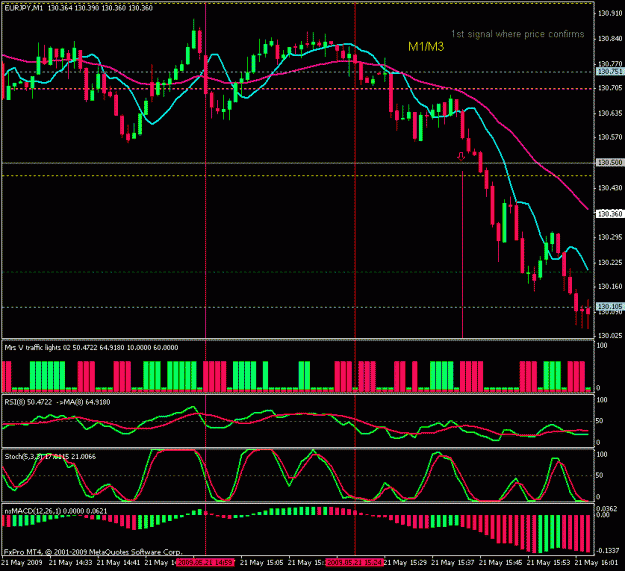Click the 130.430 price scale value

610,188
